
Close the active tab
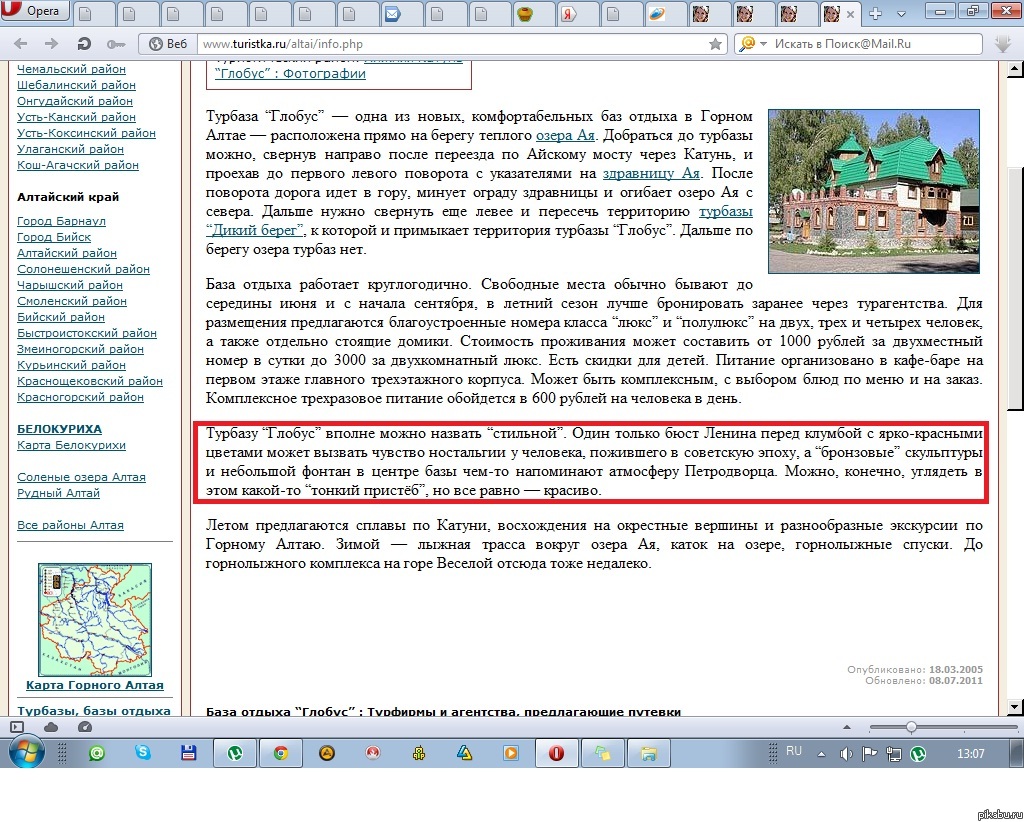pos(851,15)
